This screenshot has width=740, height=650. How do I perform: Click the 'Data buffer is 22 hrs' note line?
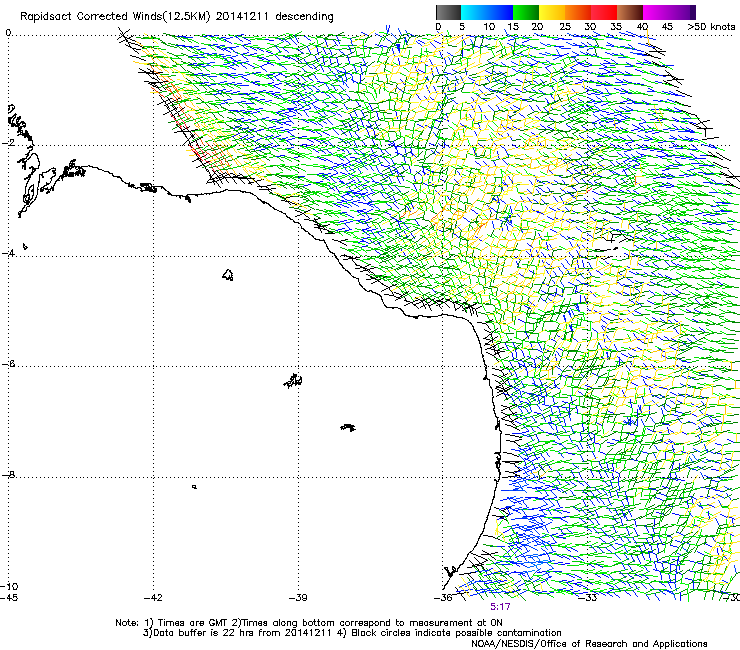tap(353, 633)
